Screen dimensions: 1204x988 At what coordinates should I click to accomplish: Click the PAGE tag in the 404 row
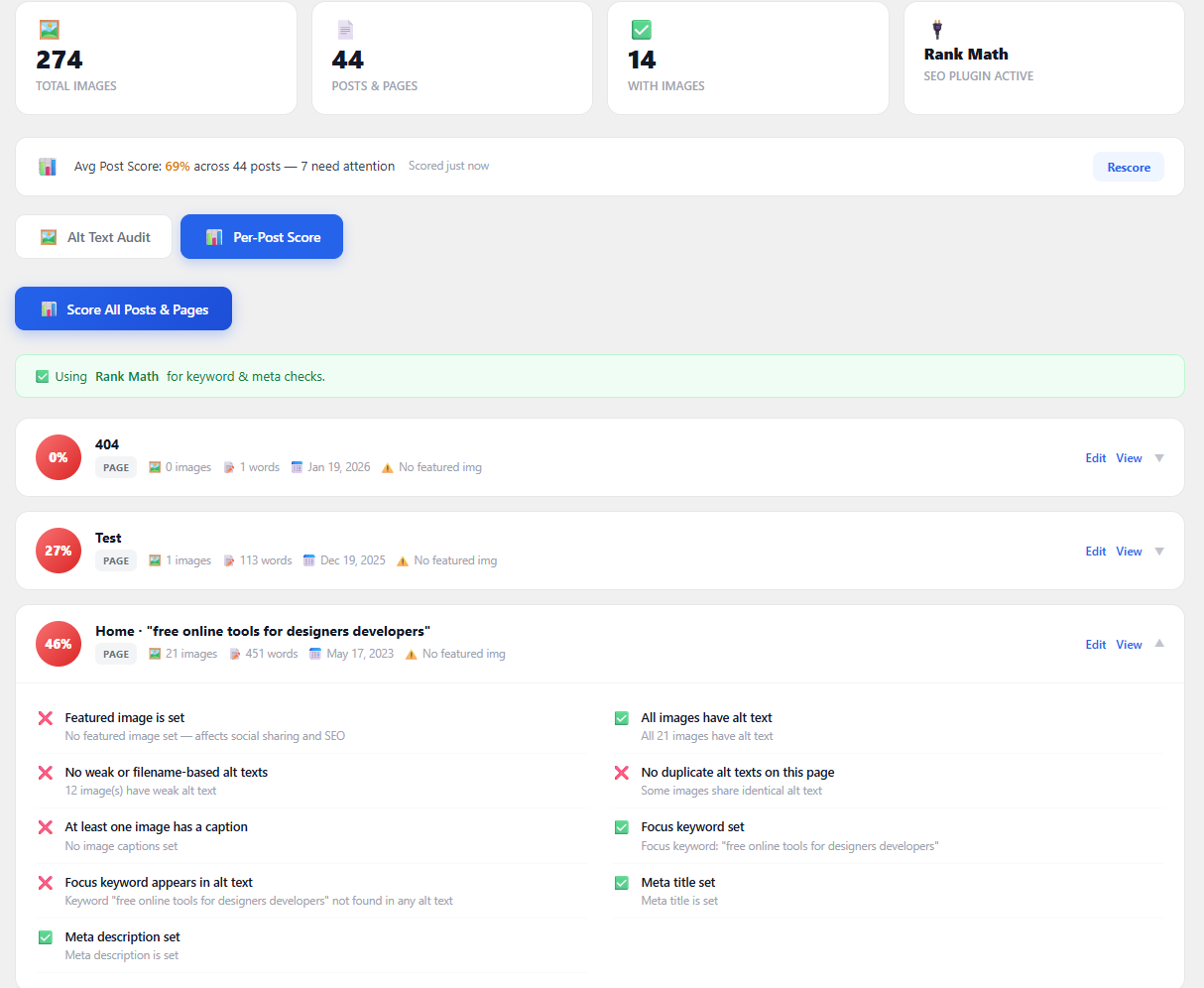click(116, 467)
